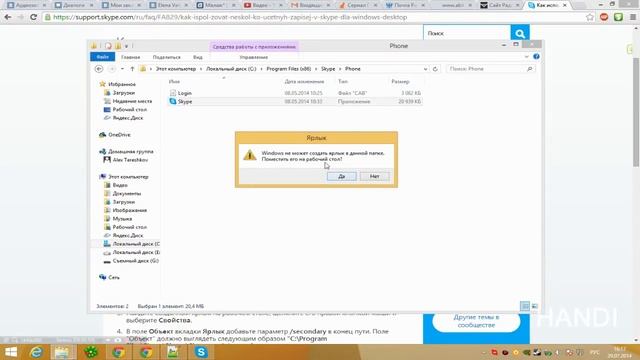Sort by Имя column header
Viewport: 640px width, 360px height.
(174, 82)
